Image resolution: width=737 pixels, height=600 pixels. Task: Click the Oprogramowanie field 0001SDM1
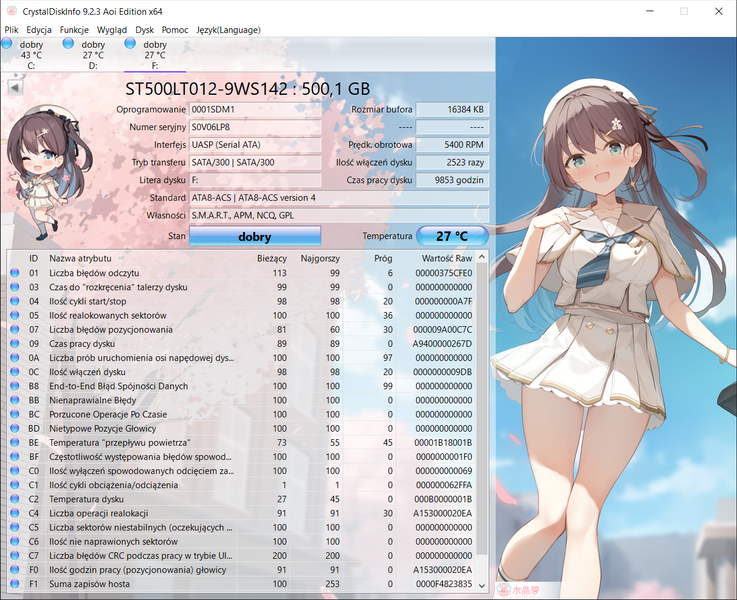tap(255, 109)
